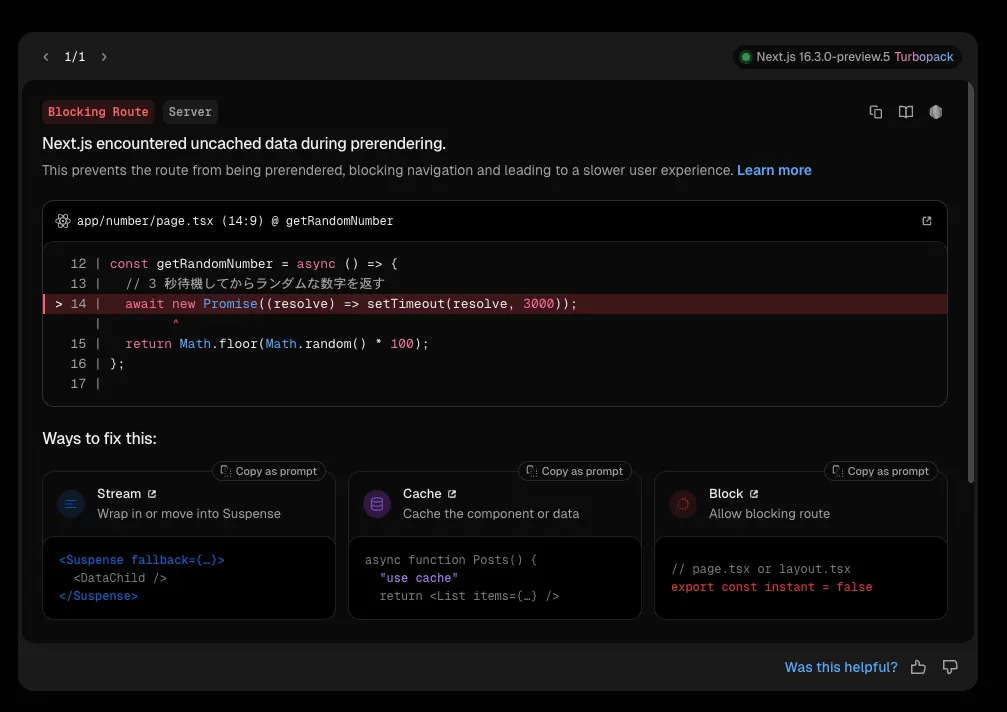Click the error title about uncached data
This screenshot has width=1007, height=712.
pos(244,143)
